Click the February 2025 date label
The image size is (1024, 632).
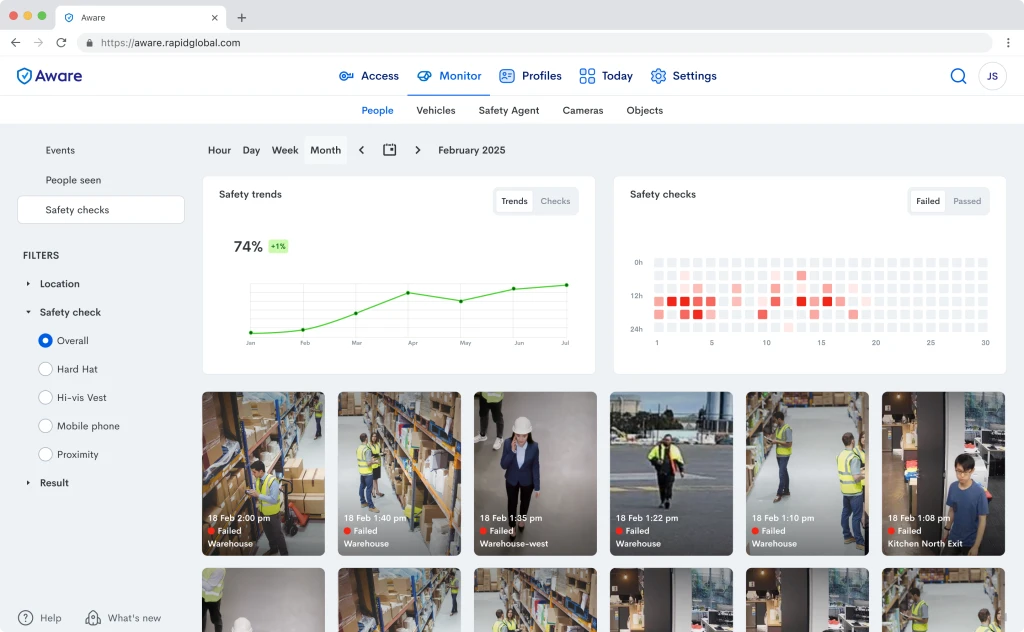[x=472, y=150]
